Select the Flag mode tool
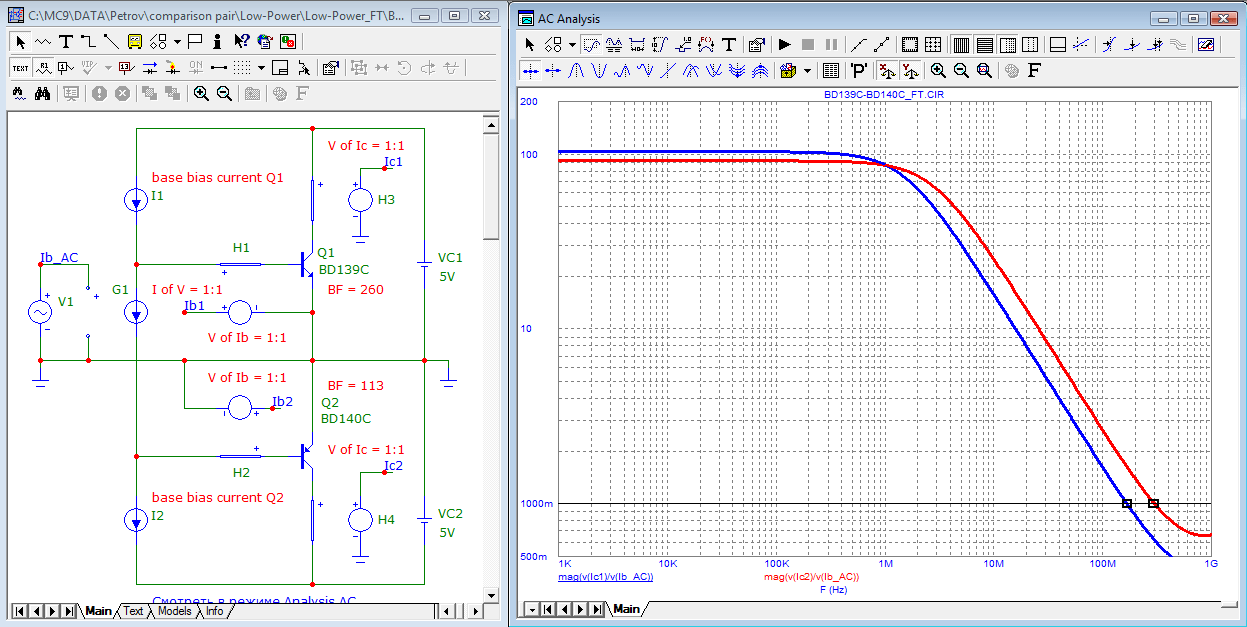Image resolution: width=1247 pixels, height=627 pixels. 195,41
